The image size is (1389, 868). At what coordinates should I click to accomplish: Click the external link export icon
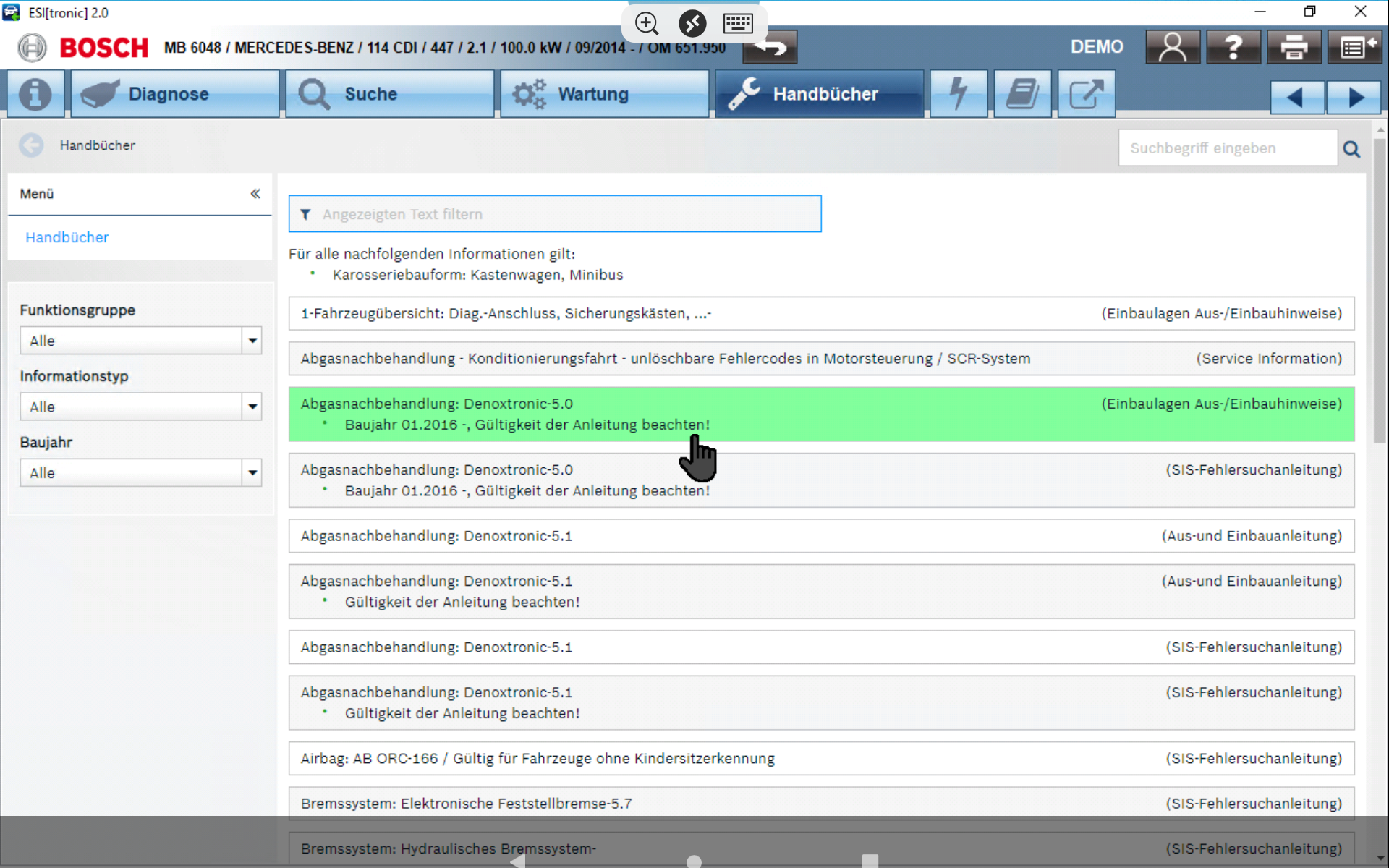click(1086, 94)
